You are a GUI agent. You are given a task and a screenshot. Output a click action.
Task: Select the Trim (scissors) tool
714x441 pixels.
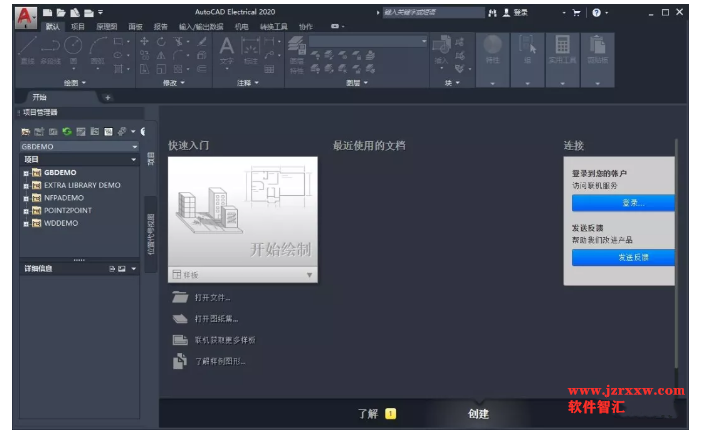coord(178,41)
